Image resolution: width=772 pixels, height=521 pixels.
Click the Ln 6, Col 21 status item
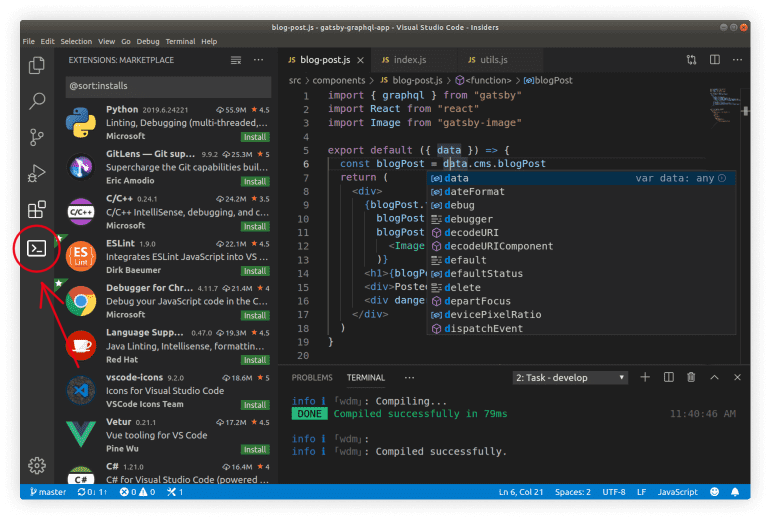[521, 492]
